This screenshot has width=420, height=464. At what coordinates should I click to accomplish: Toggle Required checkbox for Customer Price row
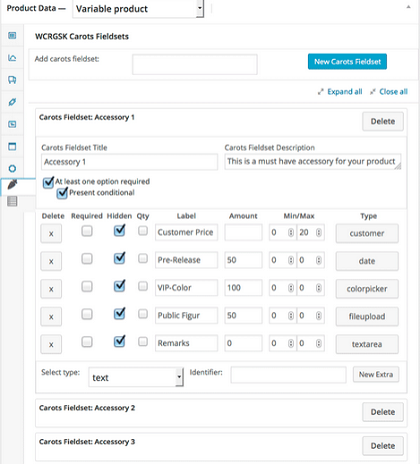coord(87,231)
